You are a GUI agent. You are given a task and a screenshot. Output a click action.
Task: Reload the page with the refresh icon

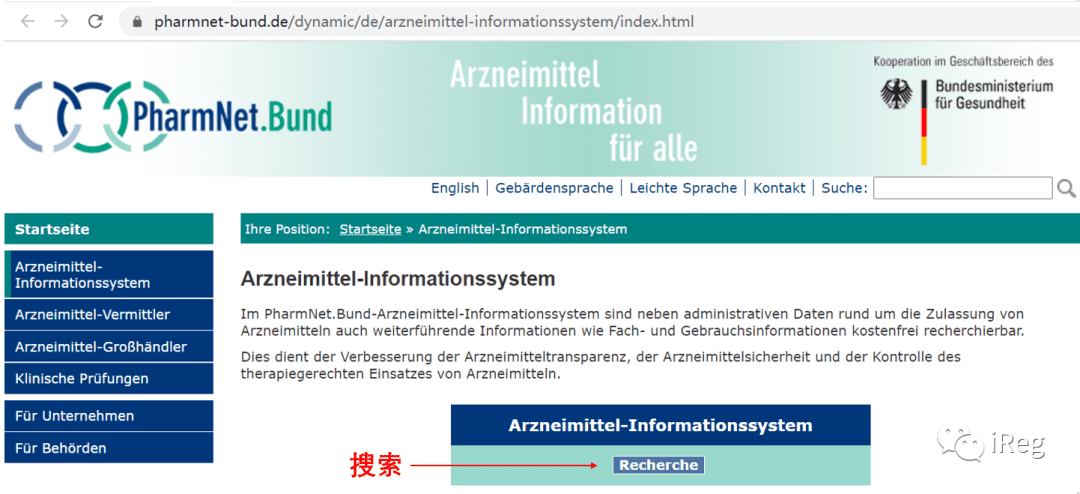95,21
